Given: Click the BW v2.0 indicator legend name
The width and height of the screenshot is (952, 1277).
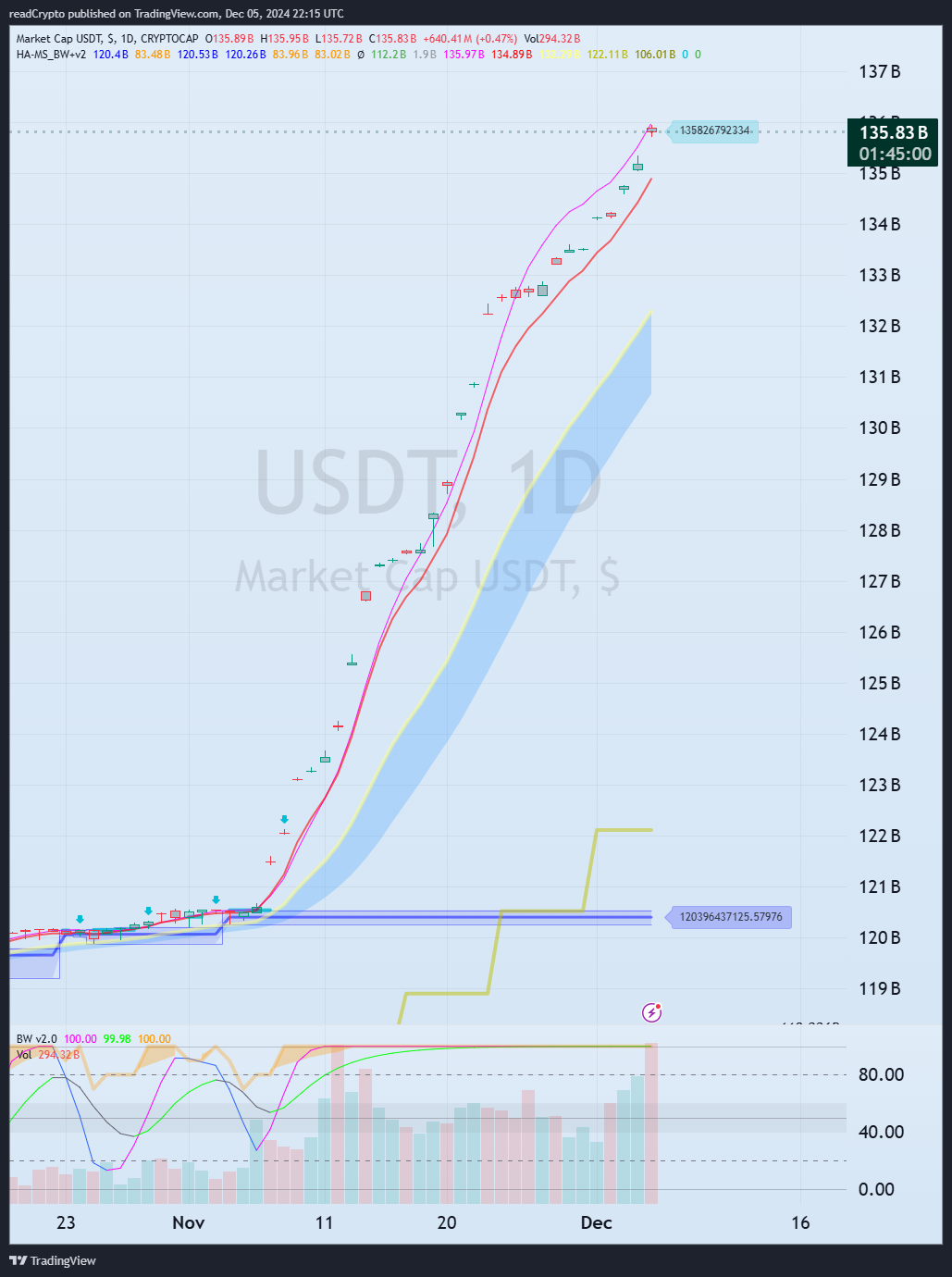Looking at the screenshot, I should click(x=36, y=1039).
